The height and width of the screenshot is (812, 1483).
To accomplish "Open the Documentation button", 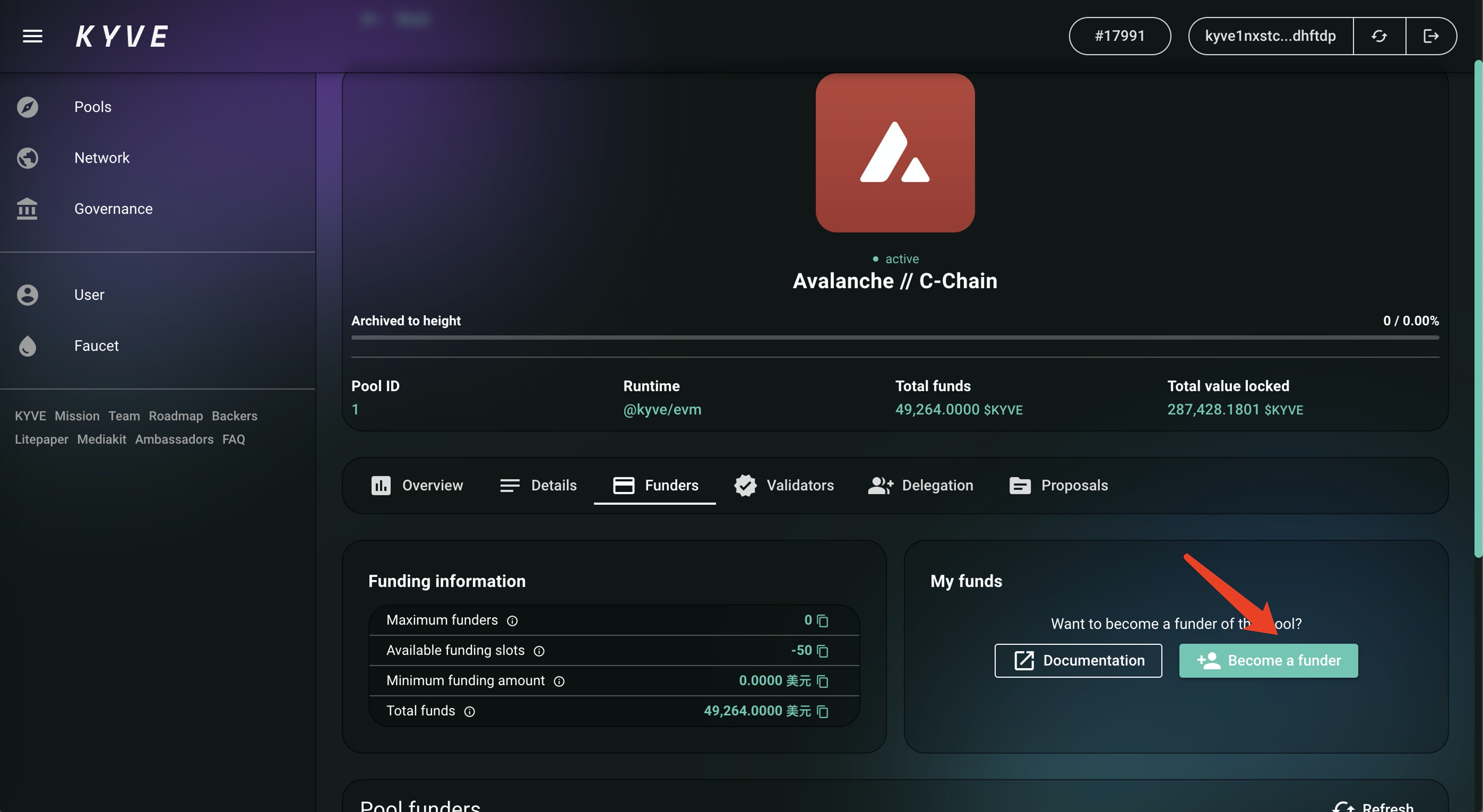I will (1077, 661).
